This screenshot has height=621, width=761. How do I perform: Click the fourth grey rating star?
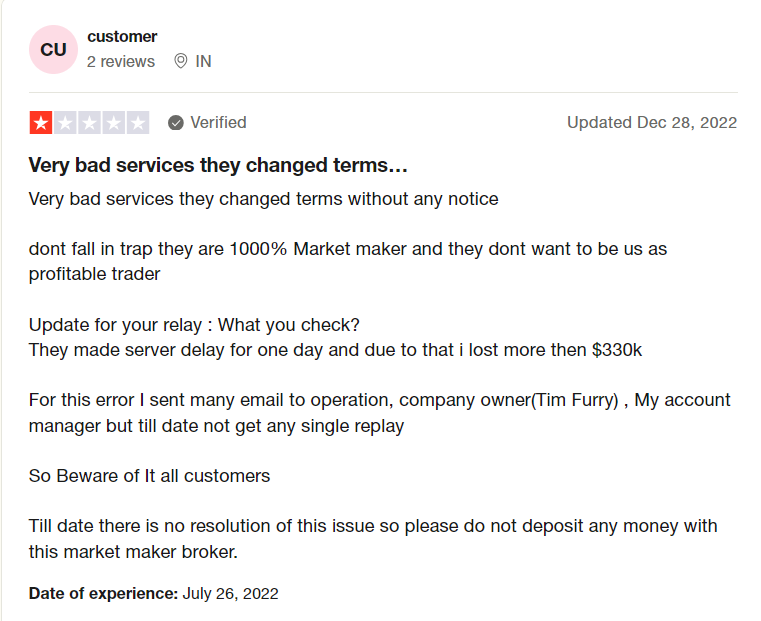114,123
